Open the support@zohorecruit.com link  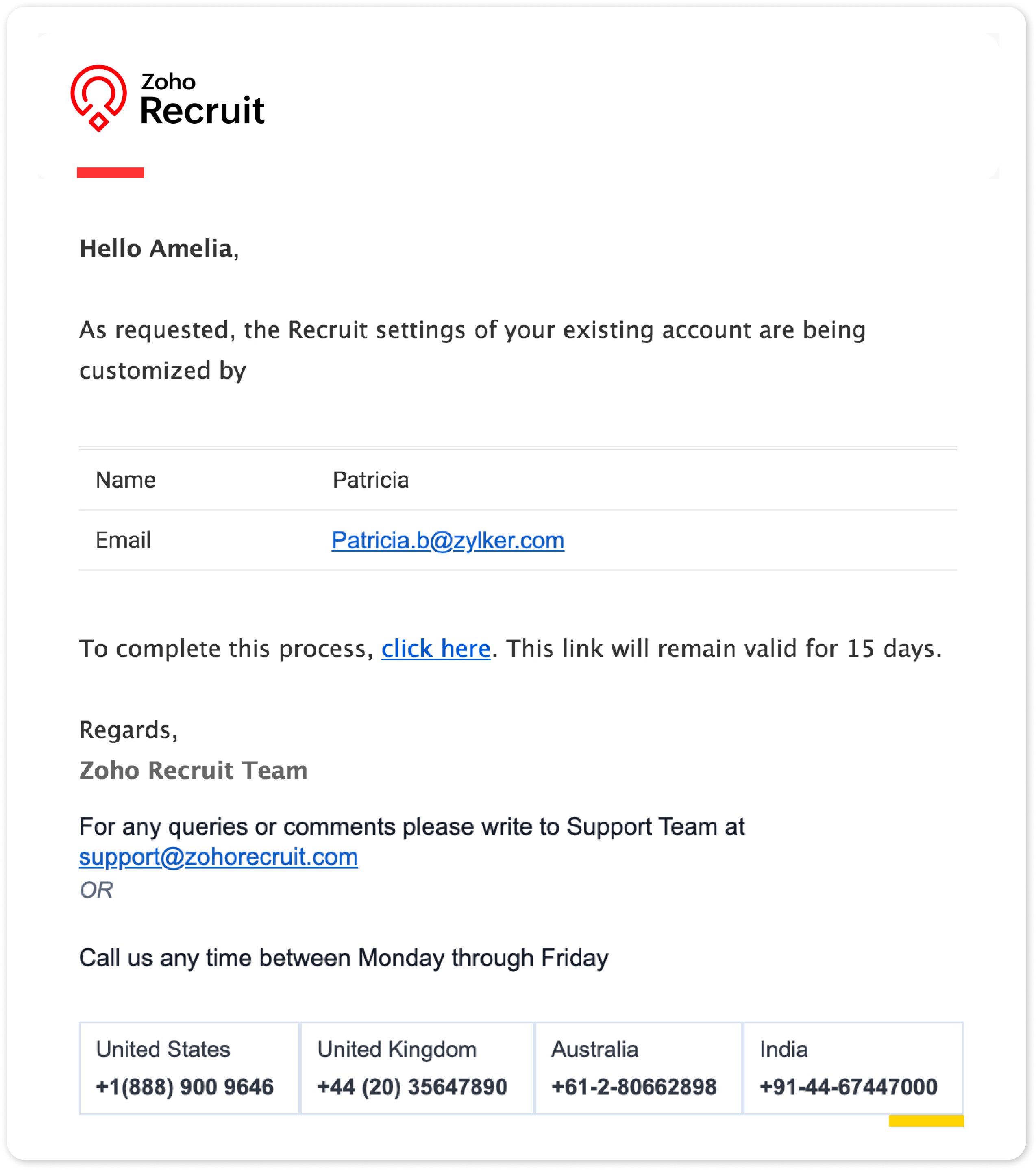coord(218,857)
